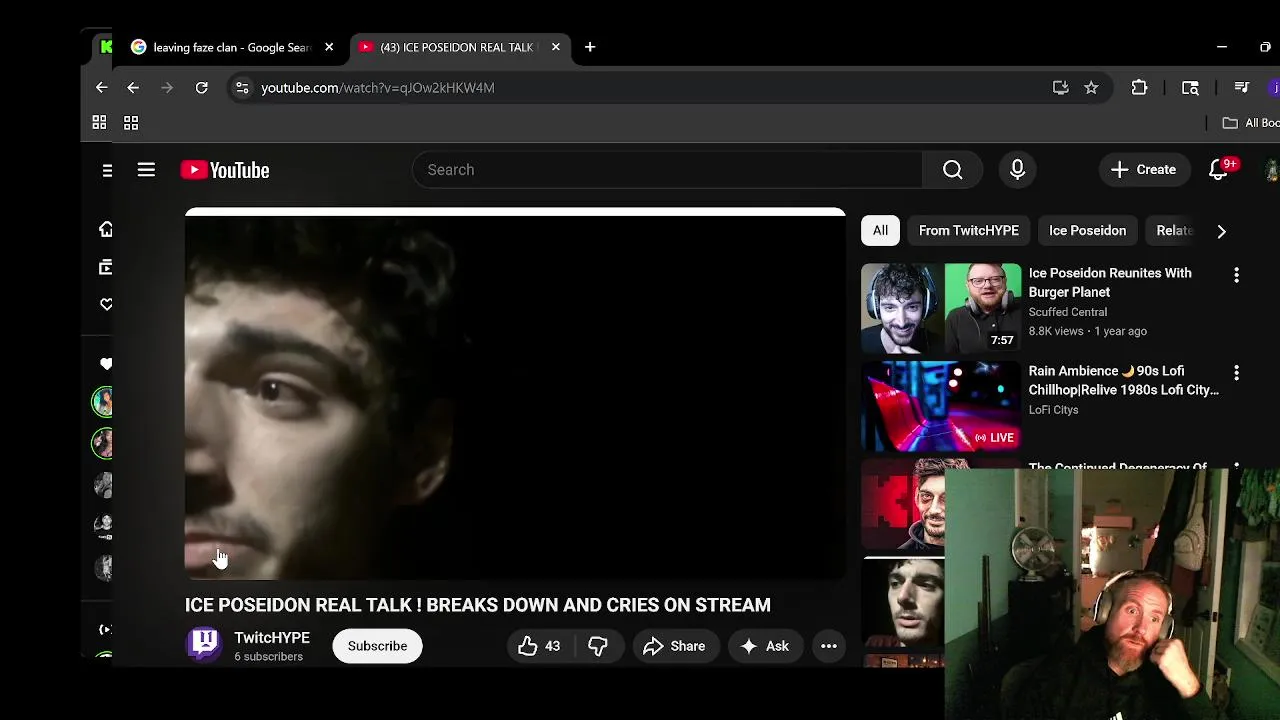Click the install app icon in address bar
The height and width of the screenshot is (720, 1280).
point(1061,88)
